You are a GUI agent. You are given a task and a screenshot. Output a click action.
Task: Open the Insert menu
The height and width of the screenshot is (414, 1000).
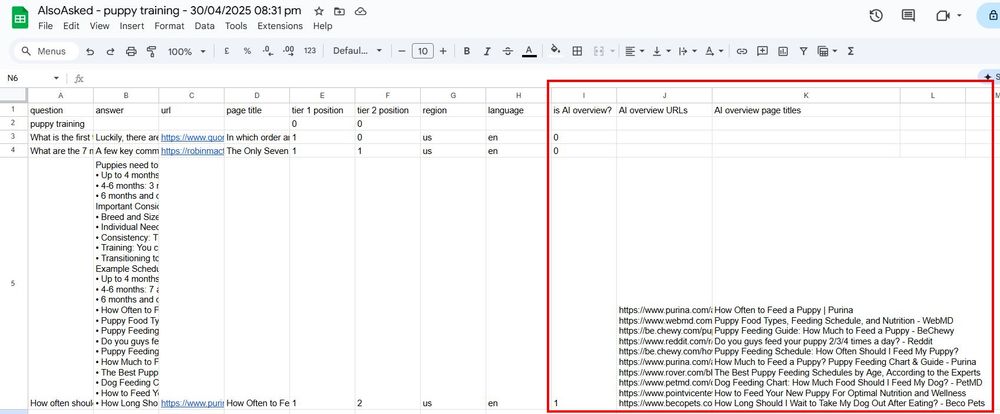click(x=132, y=26)
